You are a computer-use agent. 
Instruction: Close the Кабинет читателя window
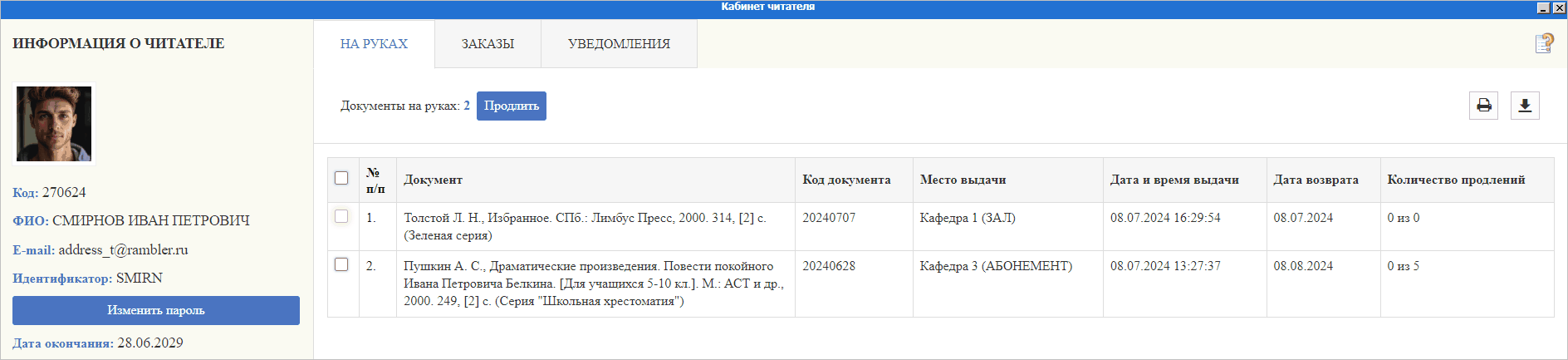[1559, 7]
